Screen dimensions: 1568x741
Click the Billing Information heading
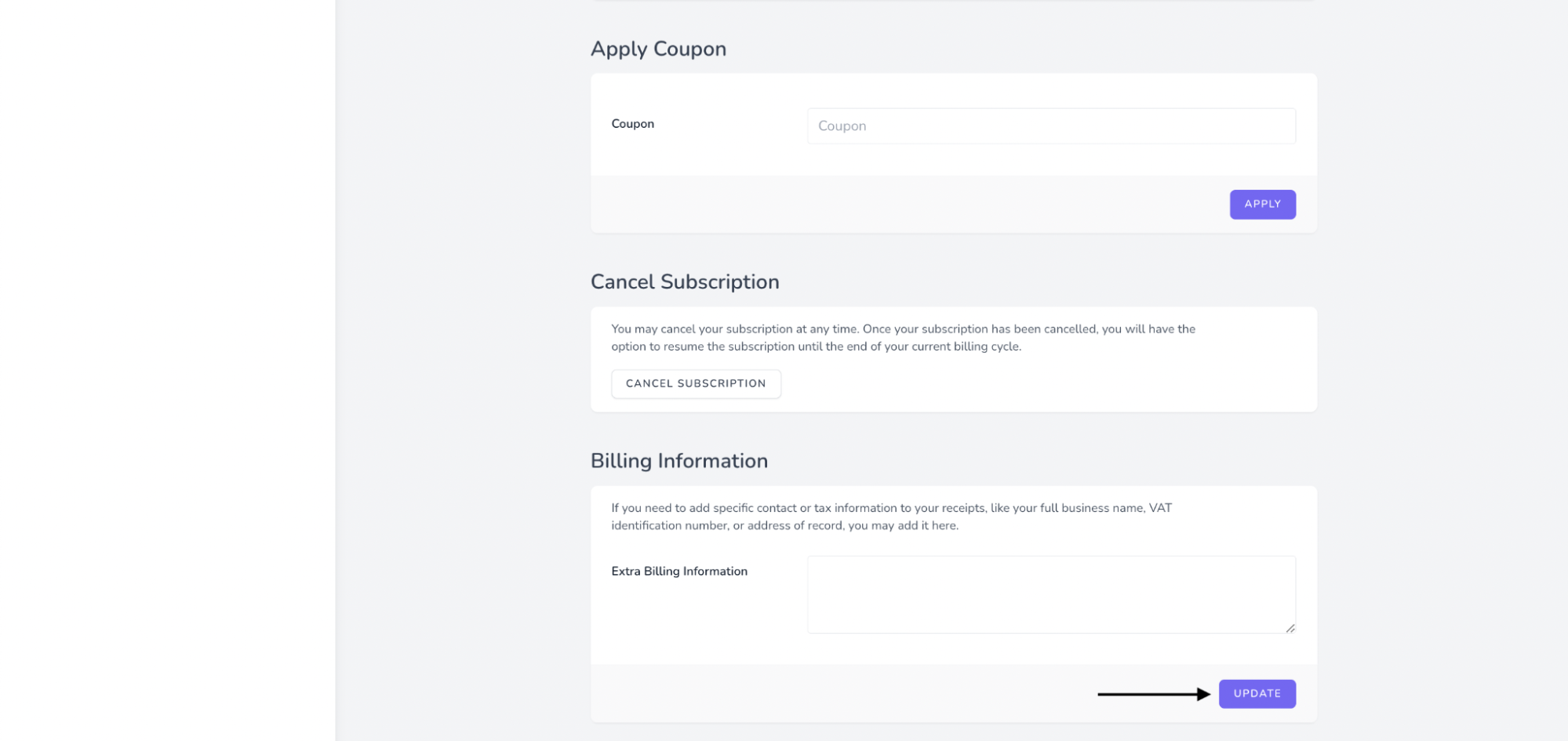[678, 460]
